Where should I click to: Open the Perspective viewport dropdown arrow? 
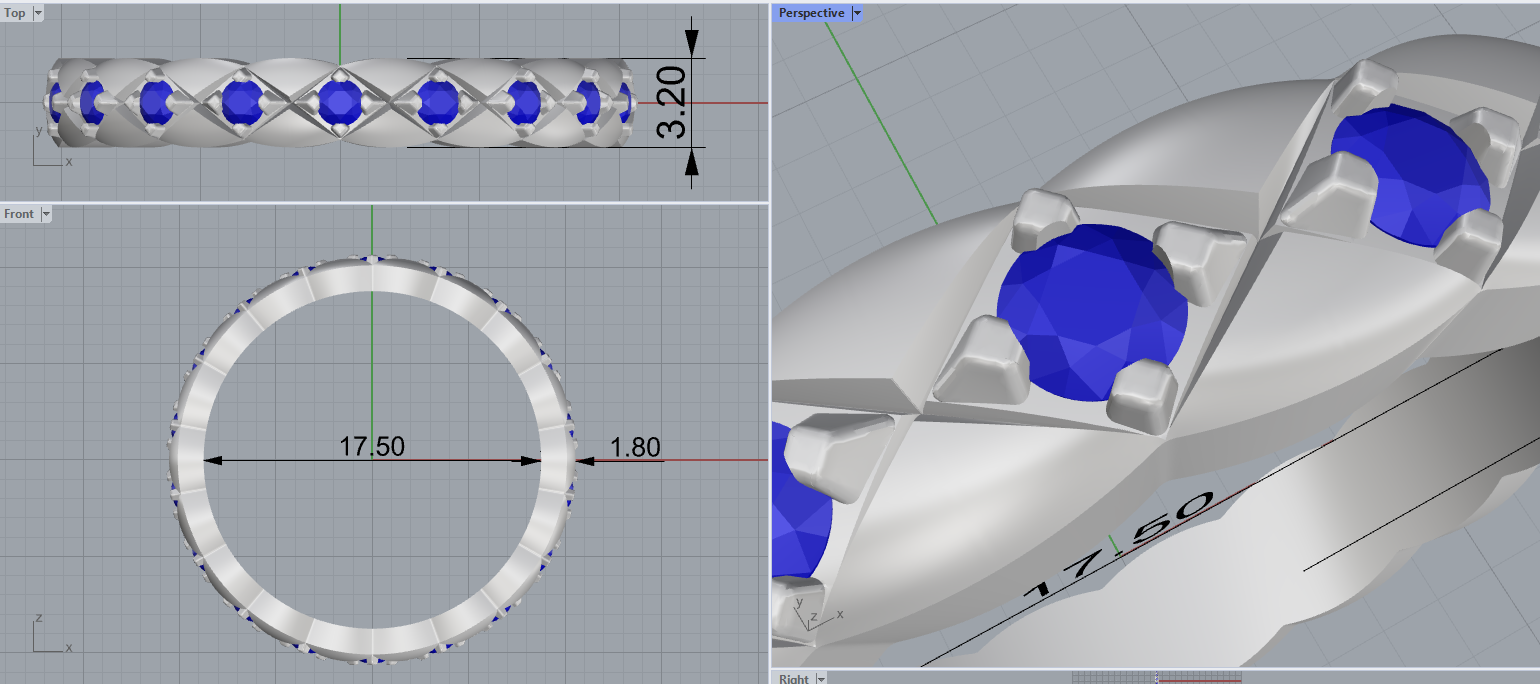click(x=857, y=13)
